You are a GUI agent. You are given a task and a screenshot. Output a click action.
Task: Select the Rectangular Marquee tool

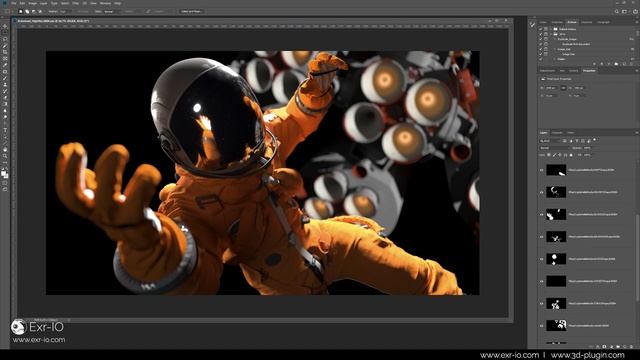(5, 32)
